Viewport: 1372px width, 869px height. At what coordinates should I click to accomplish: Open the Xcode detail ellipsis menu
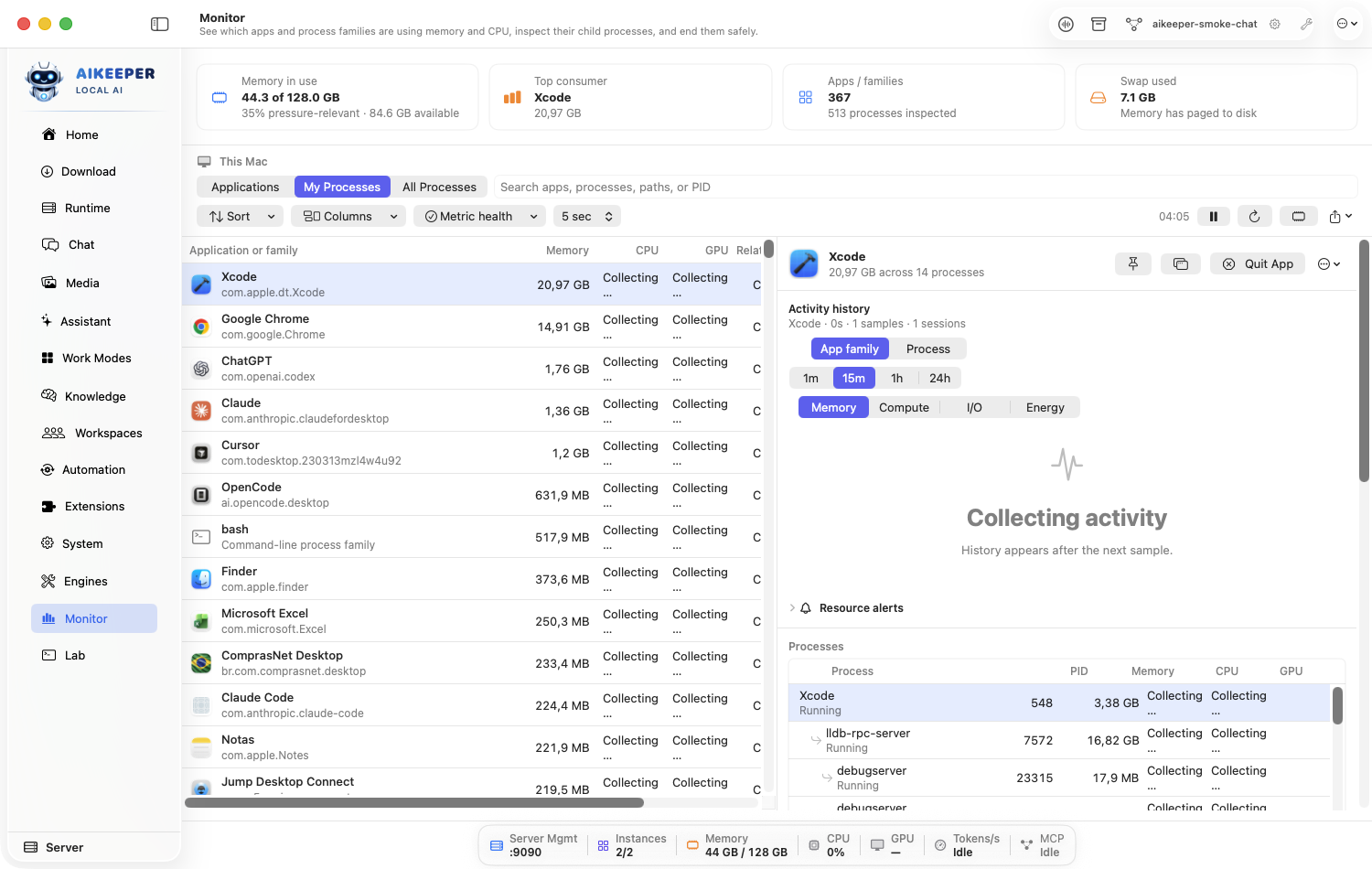click(x=1329, y=263)
